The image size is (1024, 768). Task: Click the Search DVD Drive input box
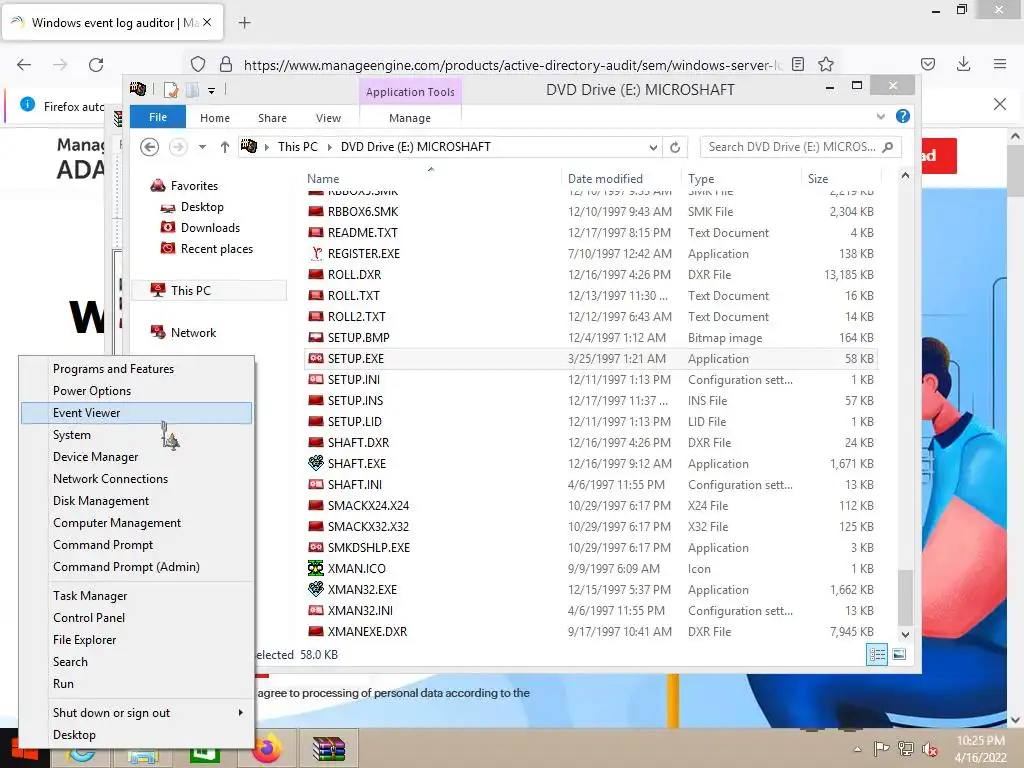coord(801,147)
